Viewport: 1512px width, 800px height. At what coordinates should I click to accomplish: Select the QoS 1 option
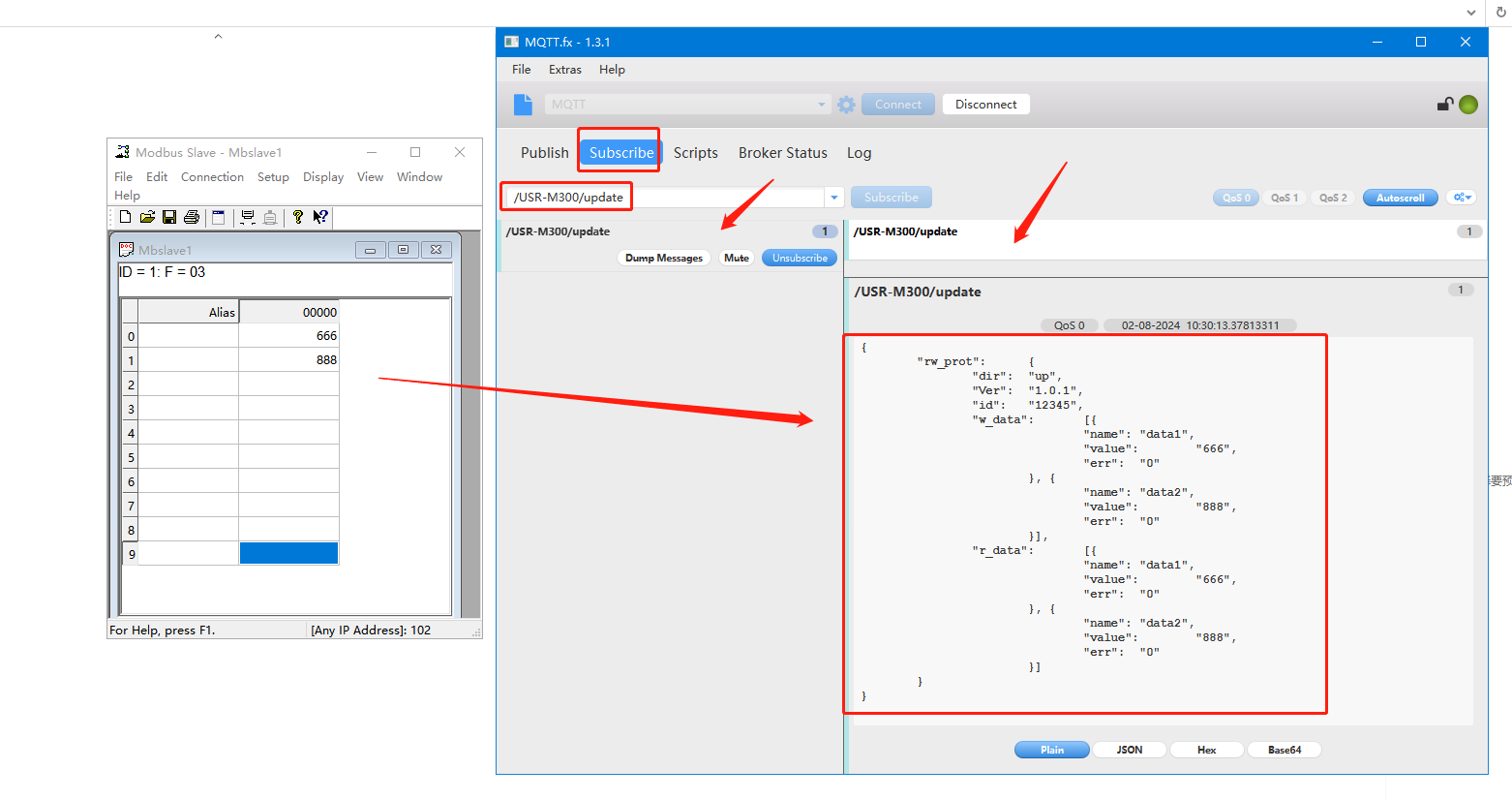click(1285, 198)
